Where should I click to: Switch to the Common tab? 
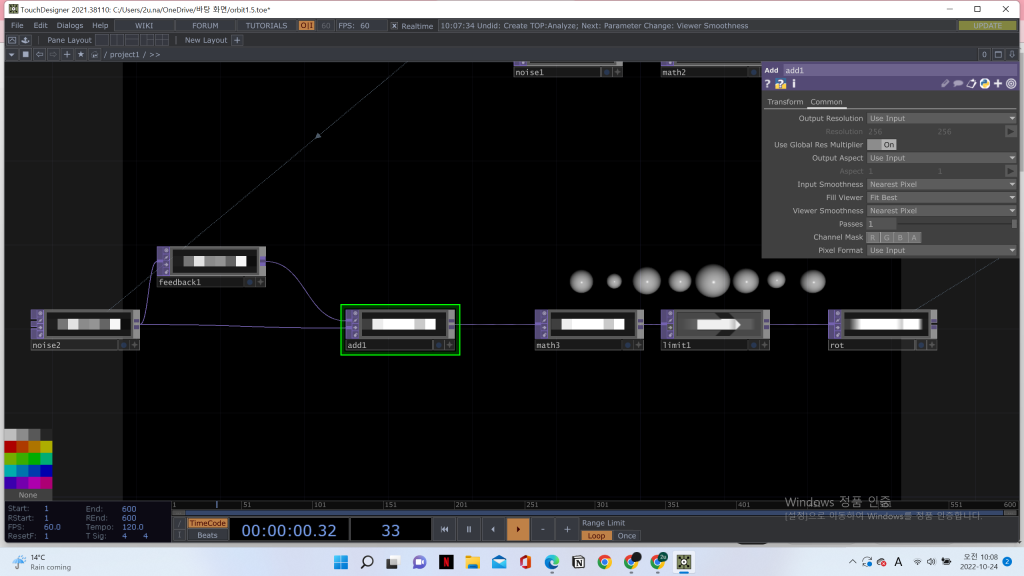coord(826,102)
